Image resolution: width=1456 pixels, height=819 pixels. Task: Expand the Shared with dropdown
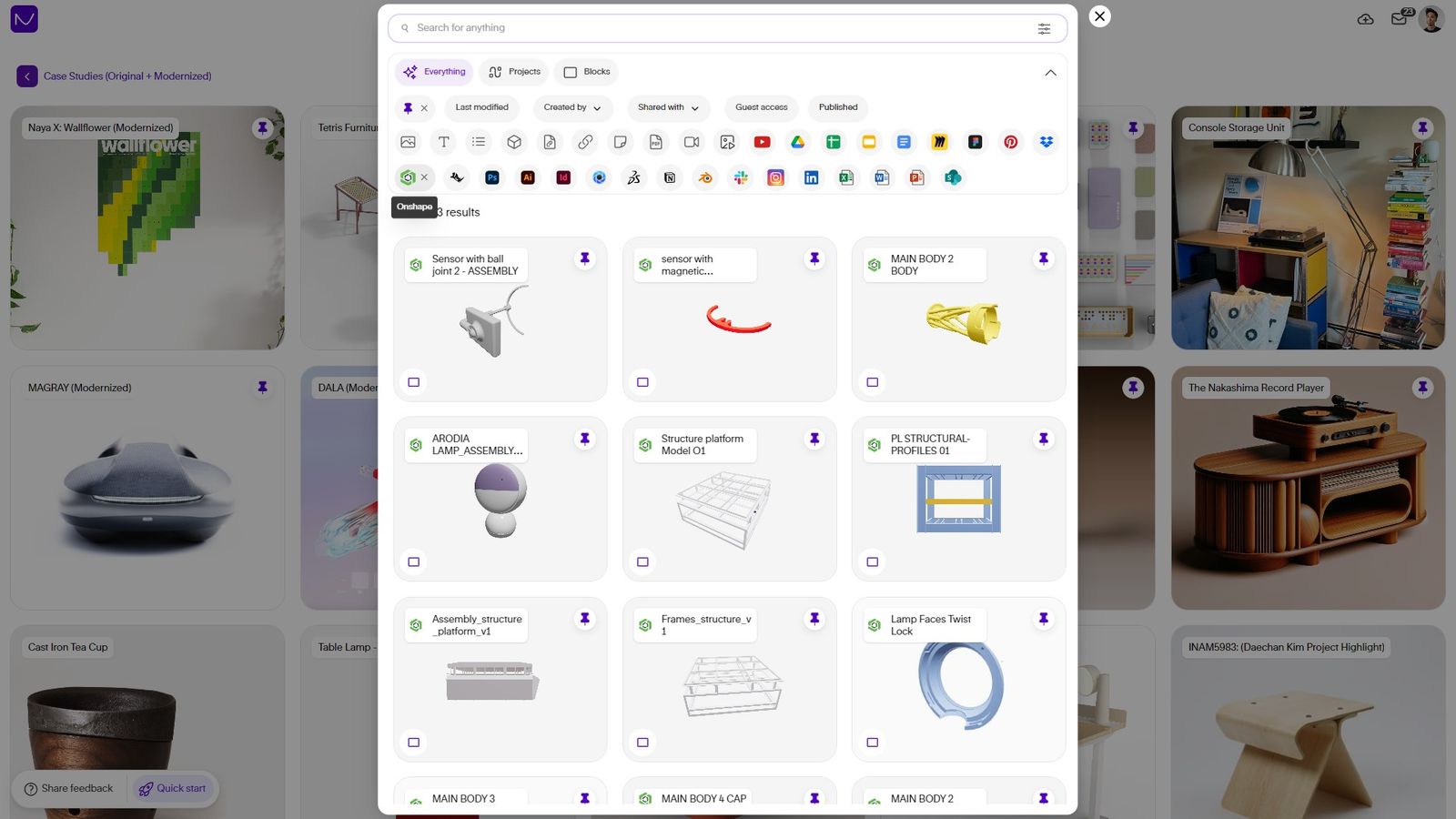pos(668,107)
